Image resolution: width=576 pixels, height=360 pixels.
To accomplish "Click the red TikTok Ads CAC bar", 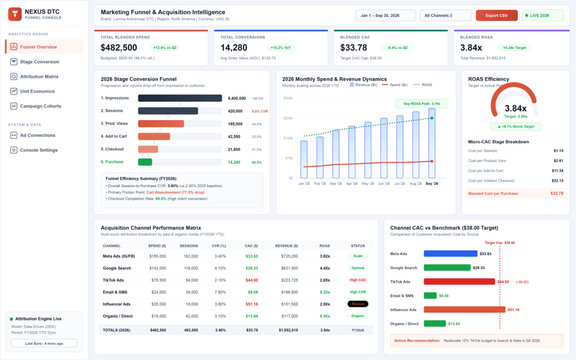I will pyautogui.click(x=459, y=281).
